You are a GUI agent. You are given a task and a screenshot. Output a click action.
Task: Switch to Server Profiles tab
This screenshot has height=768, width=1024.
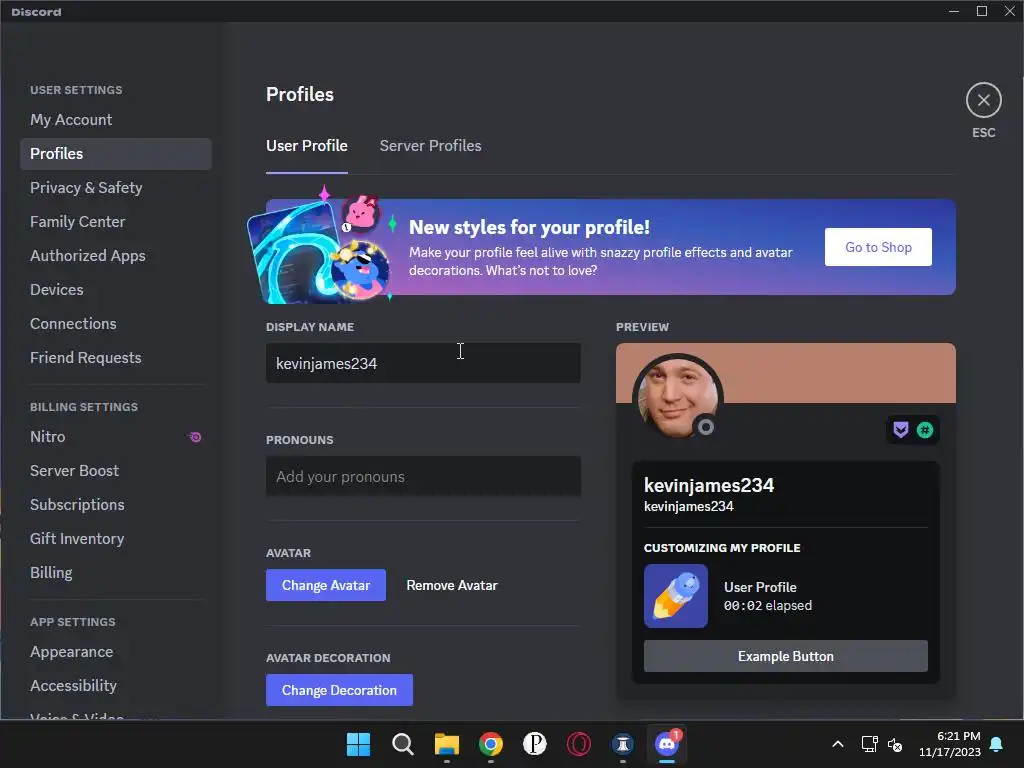click(x=430, y=146)
